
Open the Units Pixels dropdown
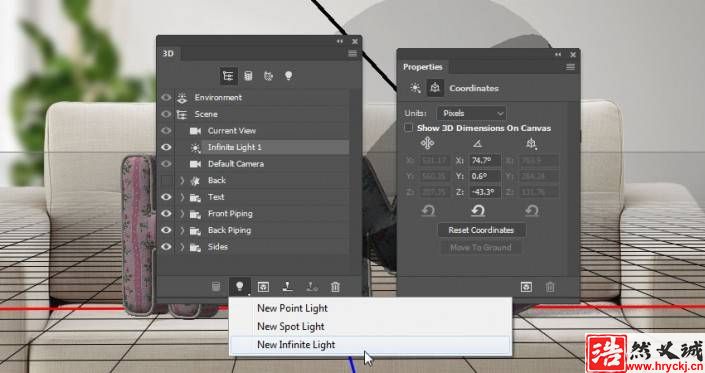[x=472, y=113]
